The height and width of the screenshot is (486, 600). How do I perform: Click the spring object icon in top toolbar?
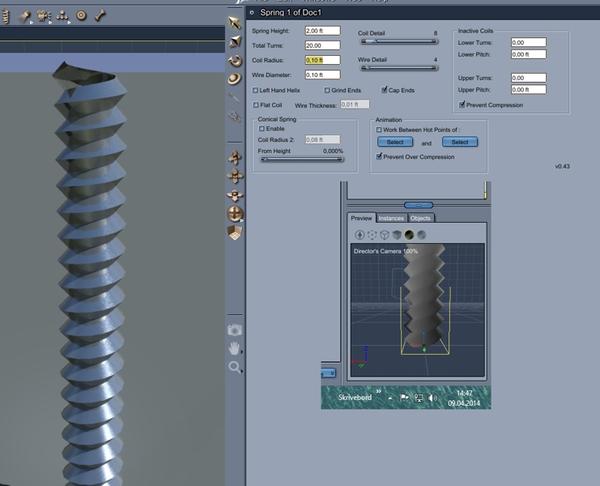[x=5, y=16]
